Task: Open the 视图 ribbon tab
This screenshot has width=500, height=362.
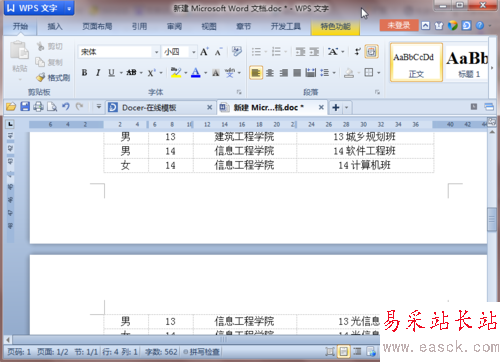Action: pyautogui.click(x=209, y=26)
